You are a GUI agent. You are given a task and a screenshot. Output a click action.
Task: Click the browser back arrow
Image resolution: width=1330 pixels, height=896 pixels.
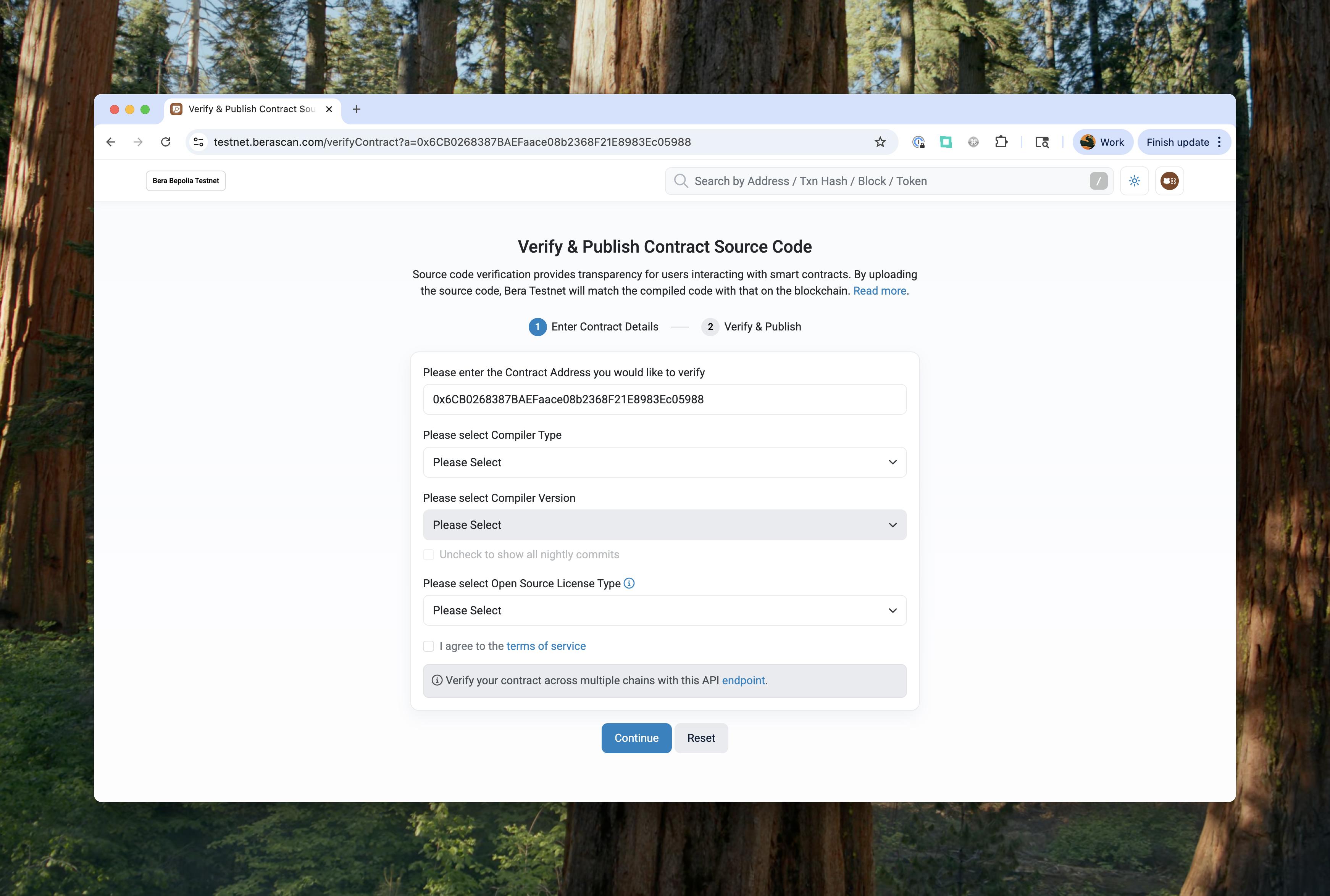tap(111, 142)
